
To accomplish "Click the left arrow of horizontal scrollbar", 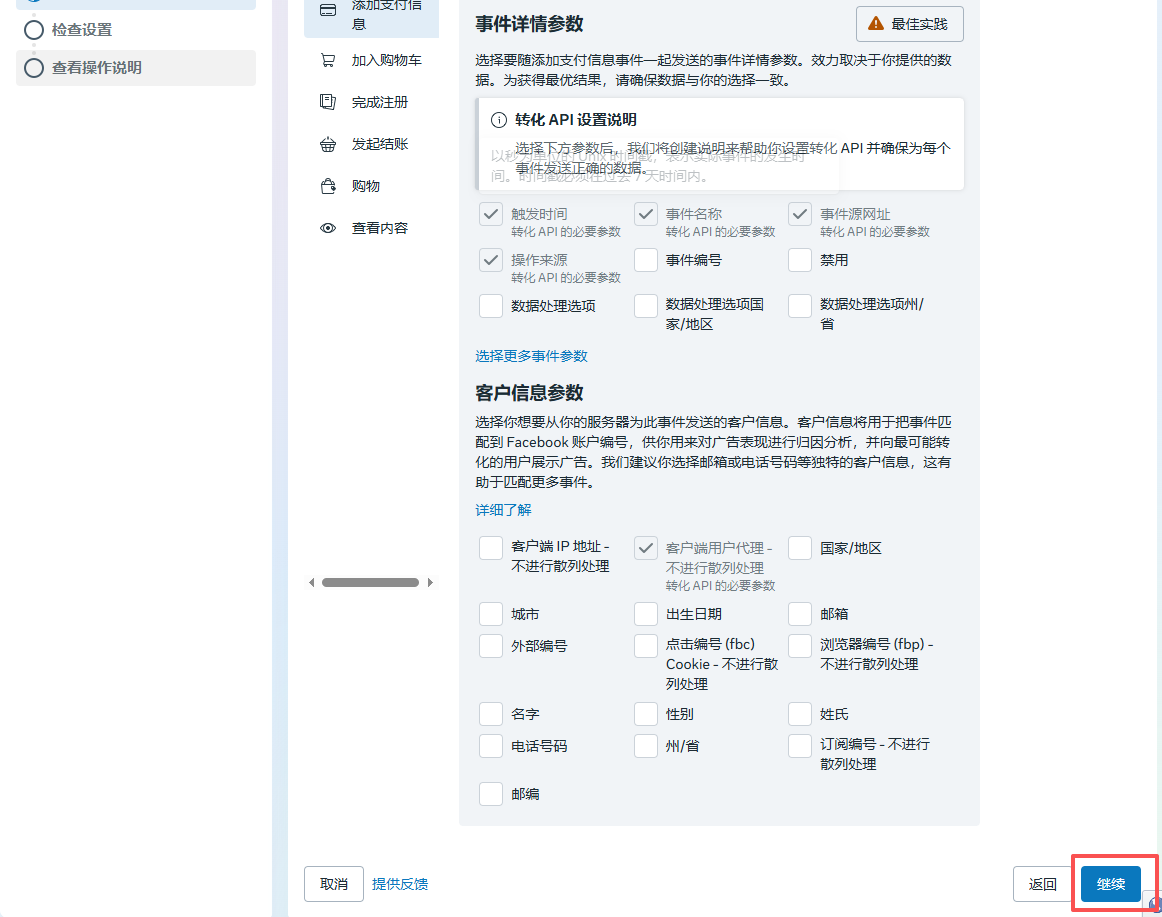I will click(311, 582).
